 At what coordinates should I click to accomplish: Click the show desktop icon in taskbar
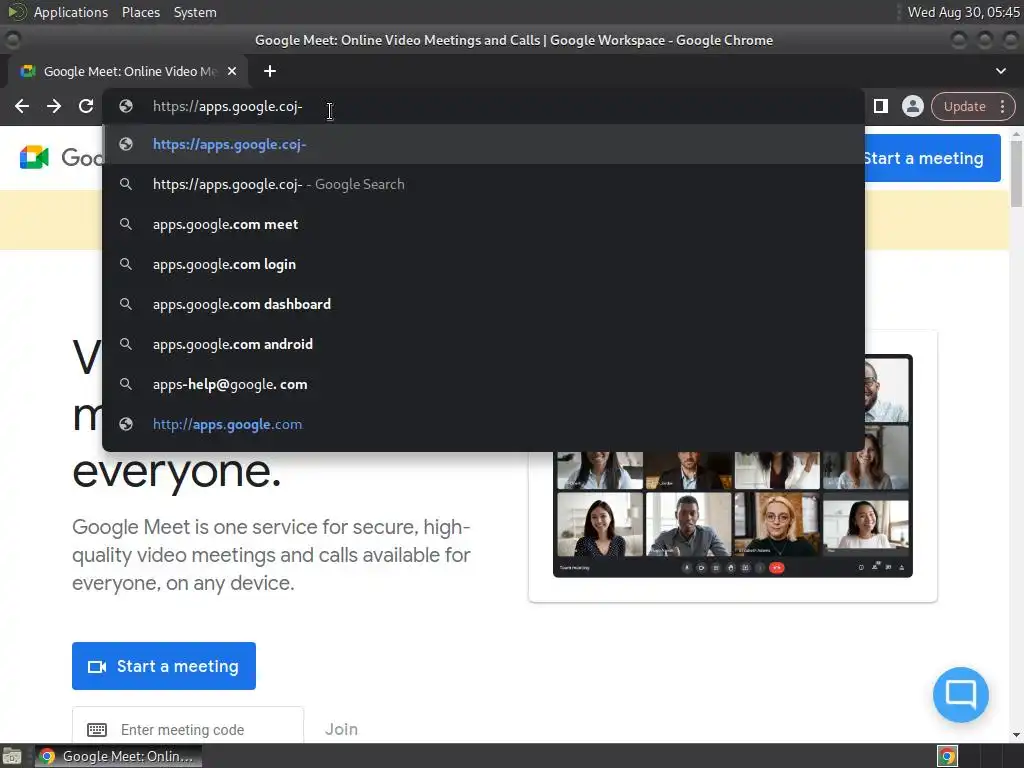tap(12, 756)
